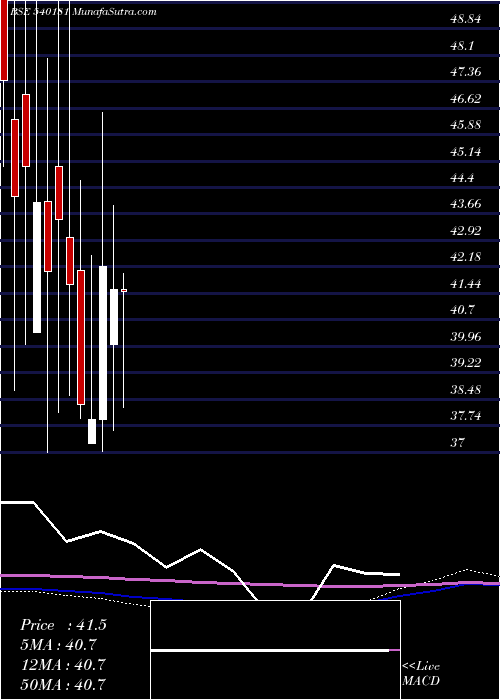Select the 40.7 price axis label

(462, 310)
